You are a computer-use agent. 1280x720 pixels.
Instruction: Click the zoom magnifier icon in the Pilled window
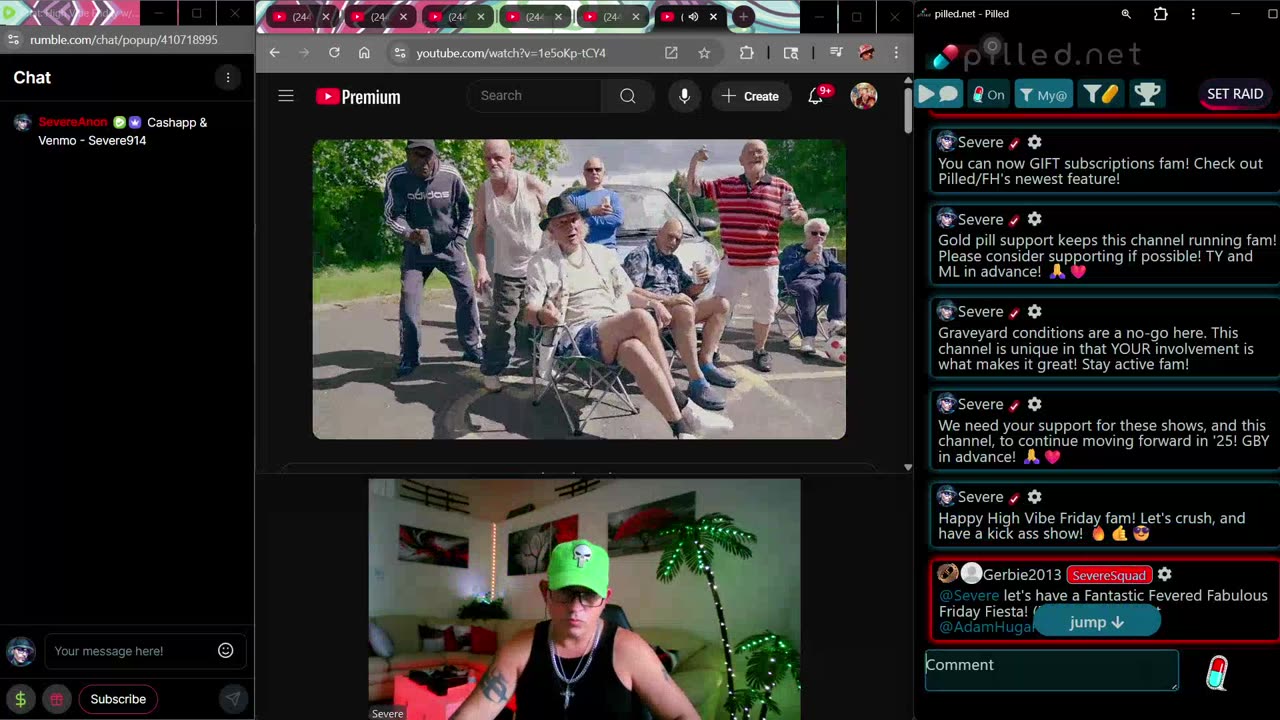tap(1126, 14)
